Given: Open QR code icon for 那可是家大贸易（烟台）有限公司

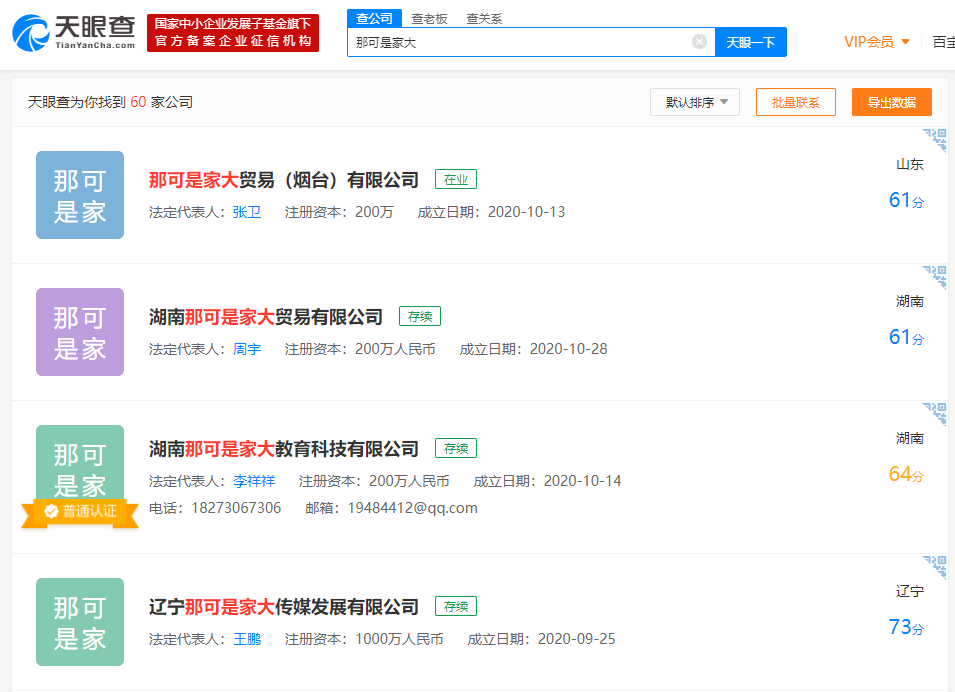Looking at the screenshot, I should pyautogui.click(x=935, y=139).
